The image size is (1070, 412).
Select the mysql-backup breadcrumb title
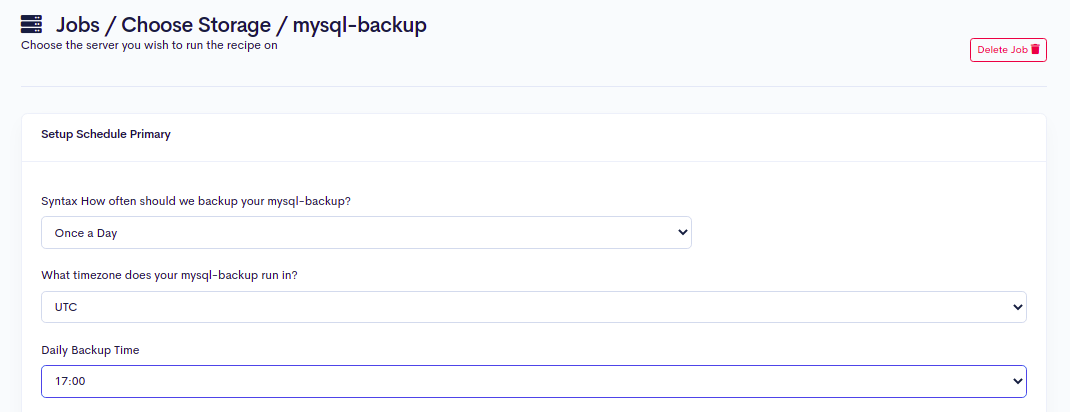360,25
